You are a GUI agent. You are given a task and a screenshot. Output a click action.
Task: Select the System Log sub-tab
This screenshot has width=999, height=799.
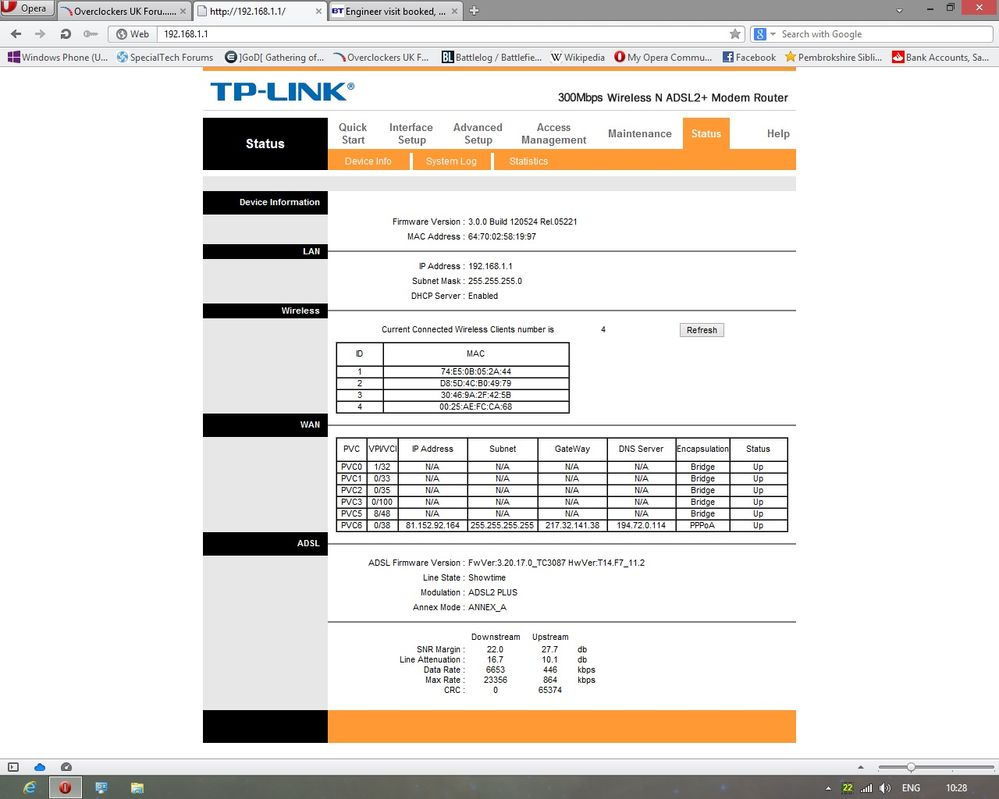tap(450, 161)
